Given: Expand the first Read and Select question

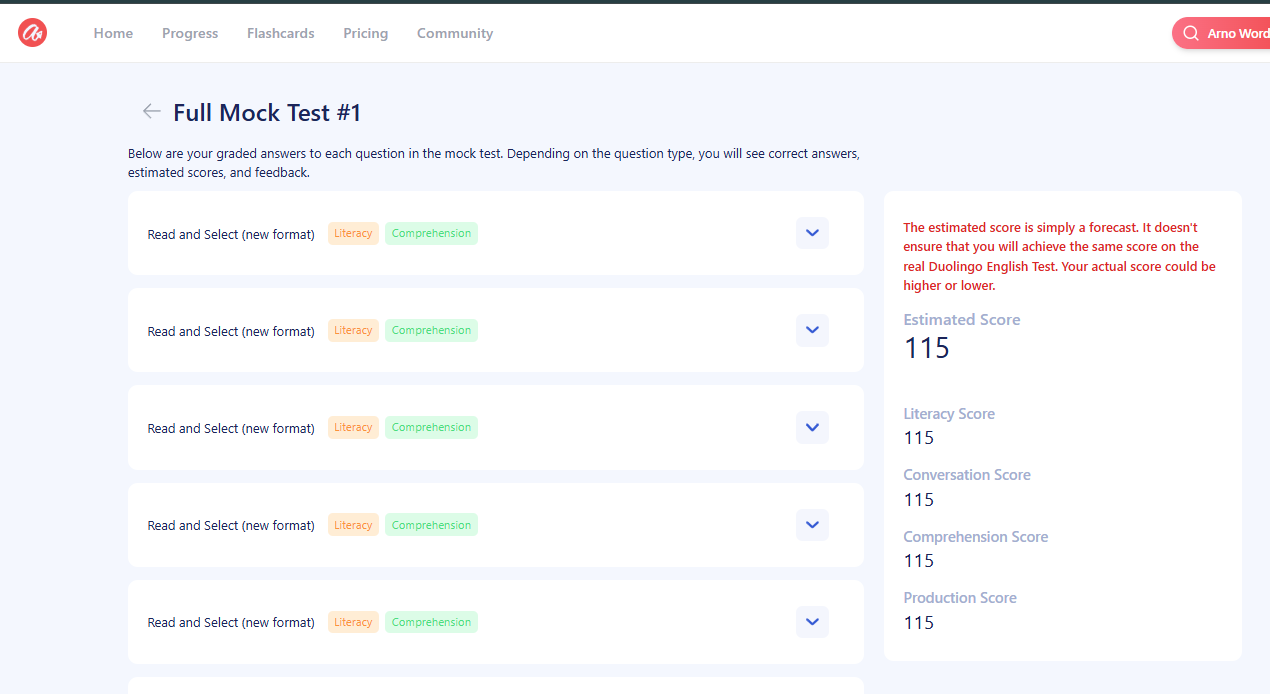Looking at the screenshot, I should tap(812, 233).
